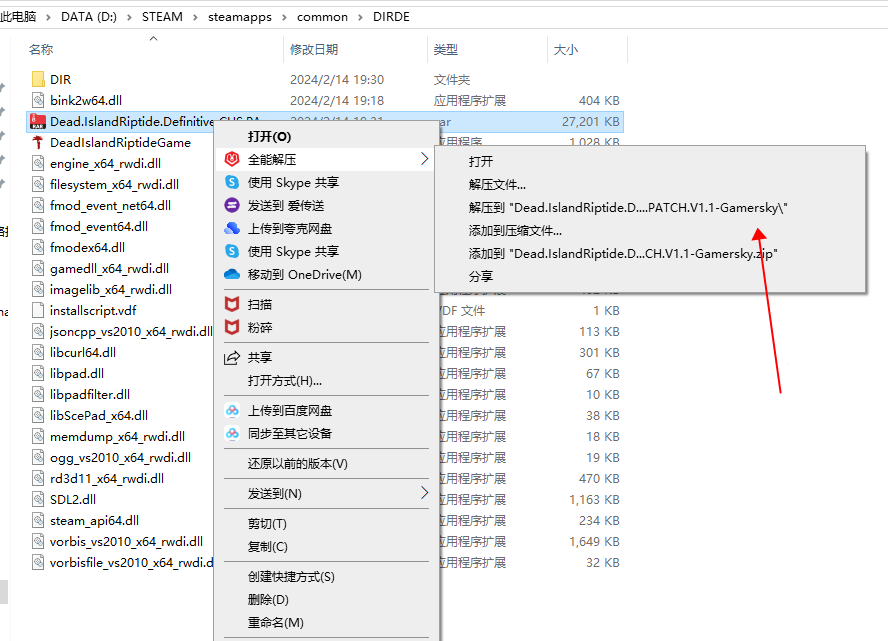
Task: Open breadcrumb dropdown arrow after STEAM
Action: (x=195, y=17)
